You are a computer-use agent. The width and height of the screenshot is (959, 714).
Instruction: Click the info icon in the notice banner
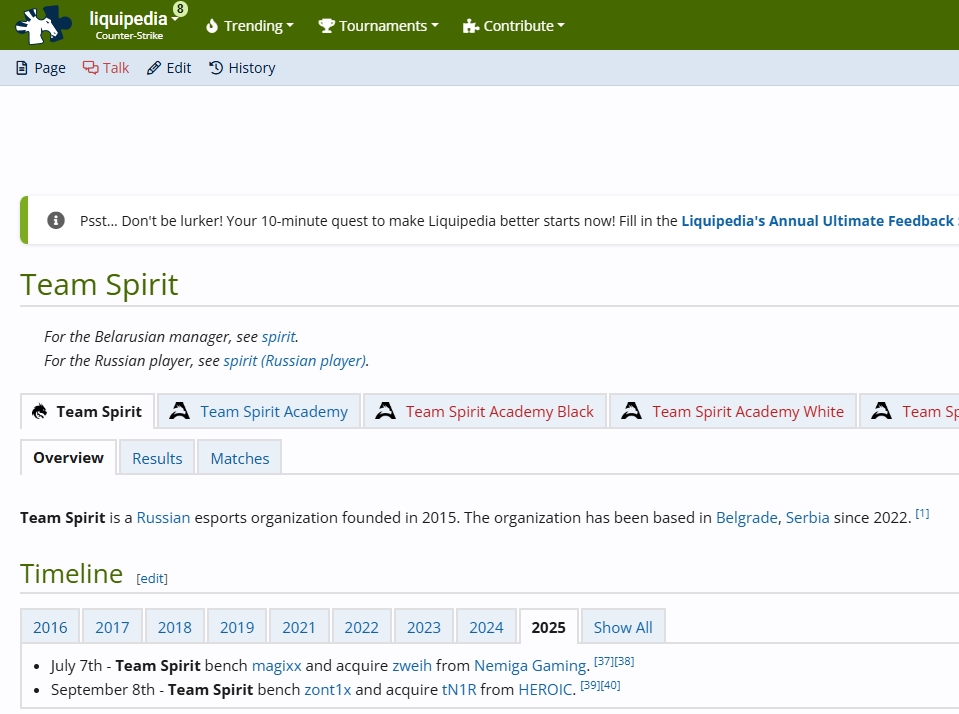click(57, 221)
